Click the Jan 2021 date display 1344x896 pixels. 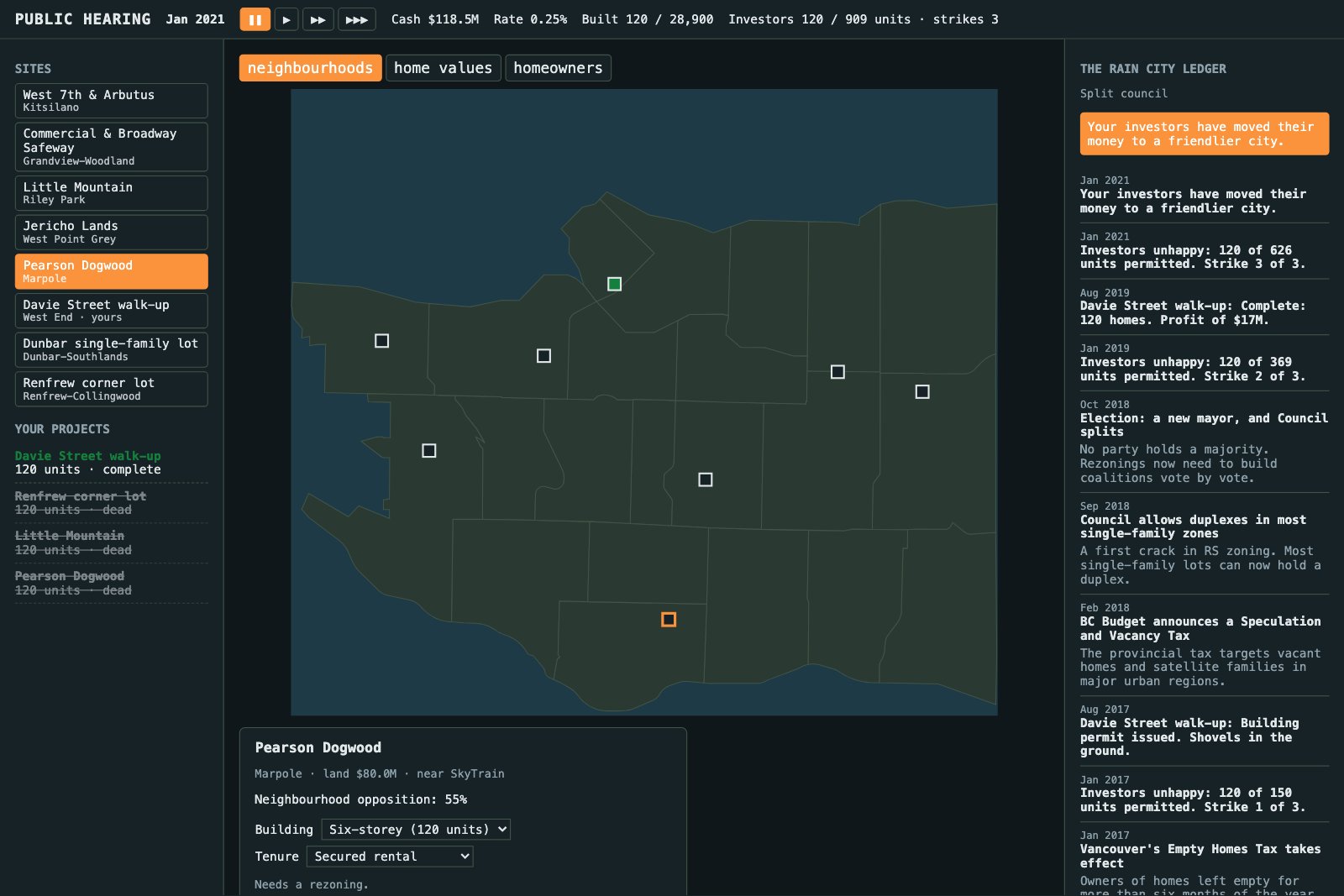[x=195, y=19]
